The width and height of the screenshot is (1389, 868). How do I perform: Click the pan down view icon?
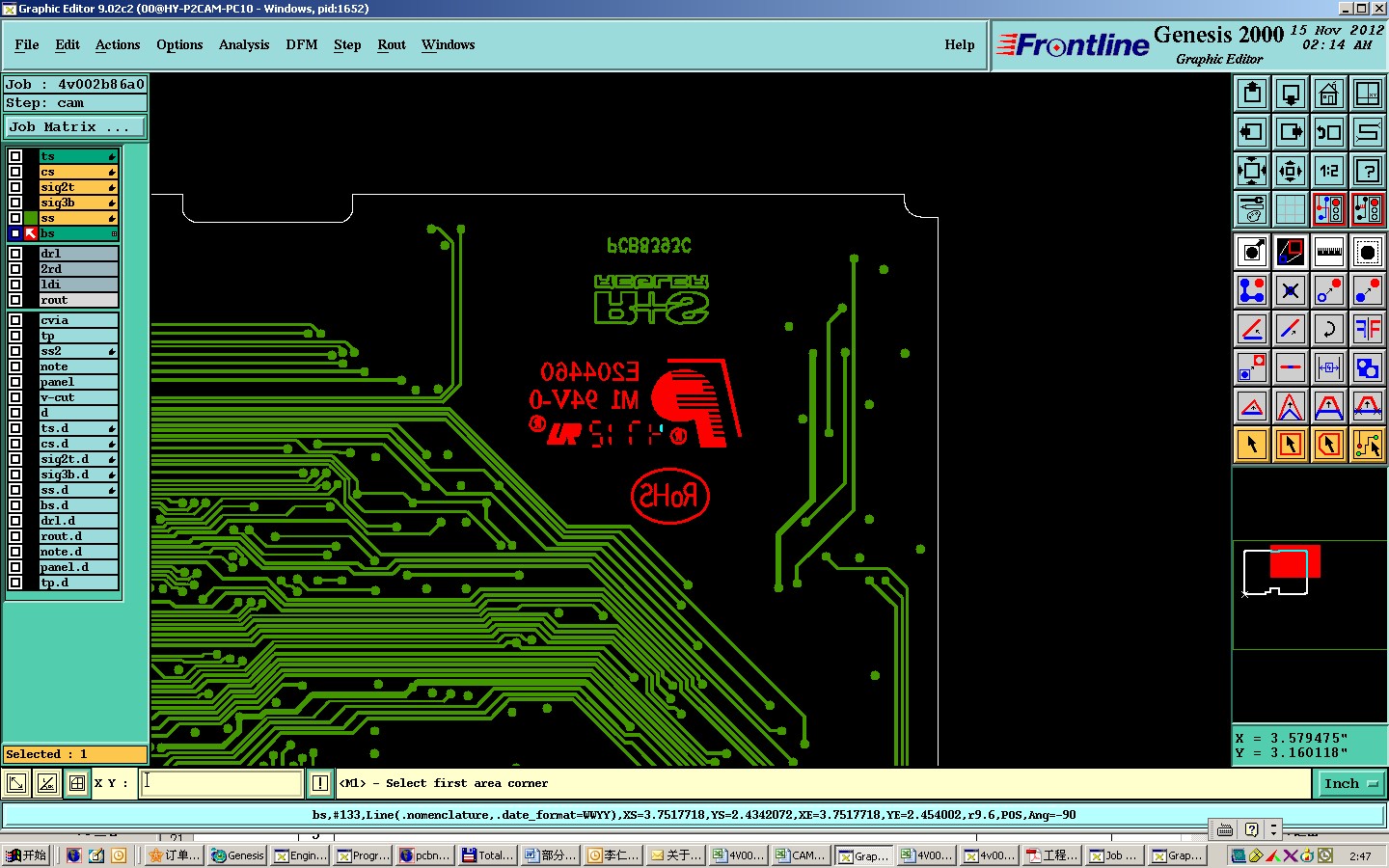pos(1291,94)
